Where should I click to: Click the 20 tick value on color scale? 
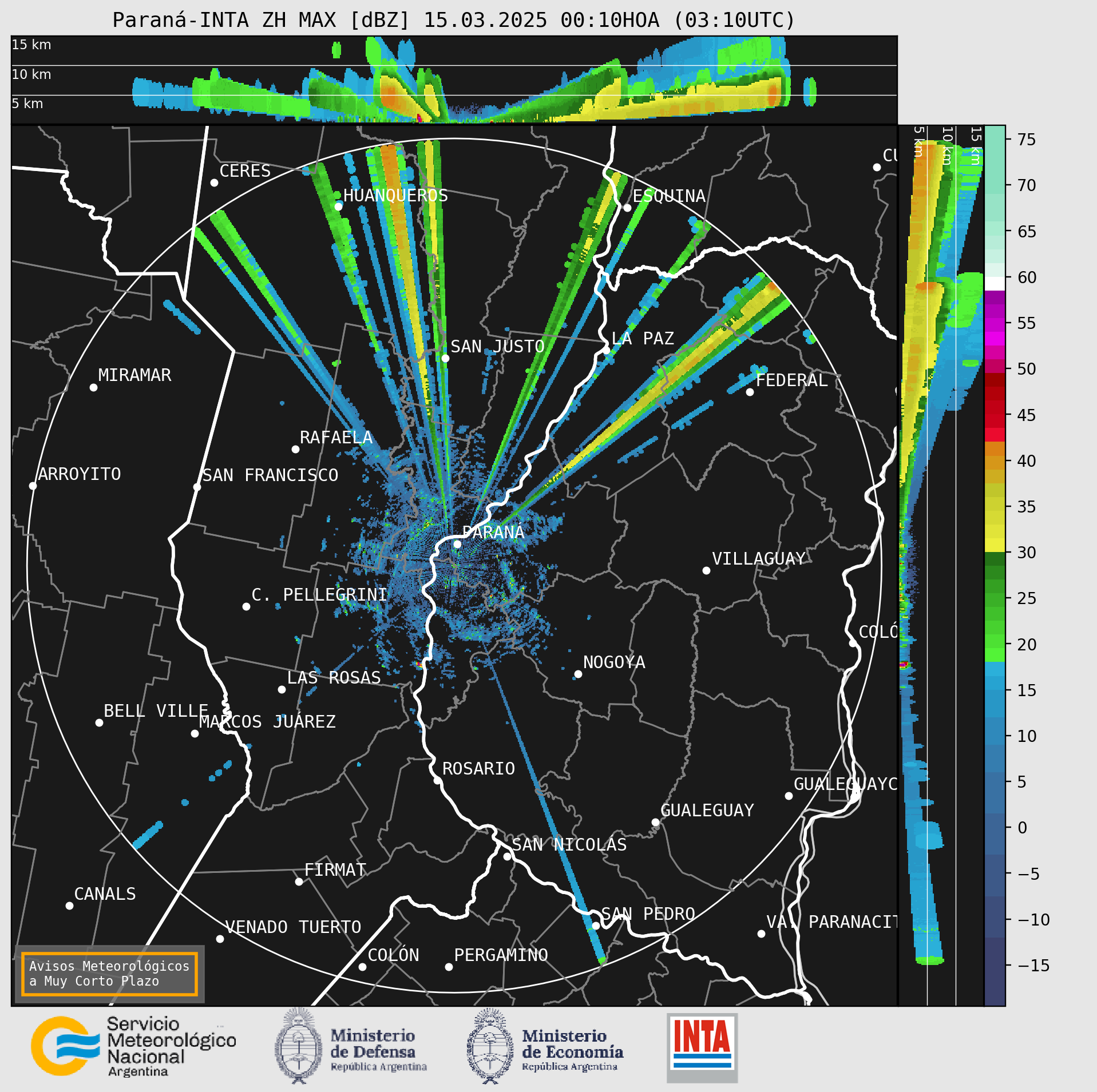(x=1027, y=644)
